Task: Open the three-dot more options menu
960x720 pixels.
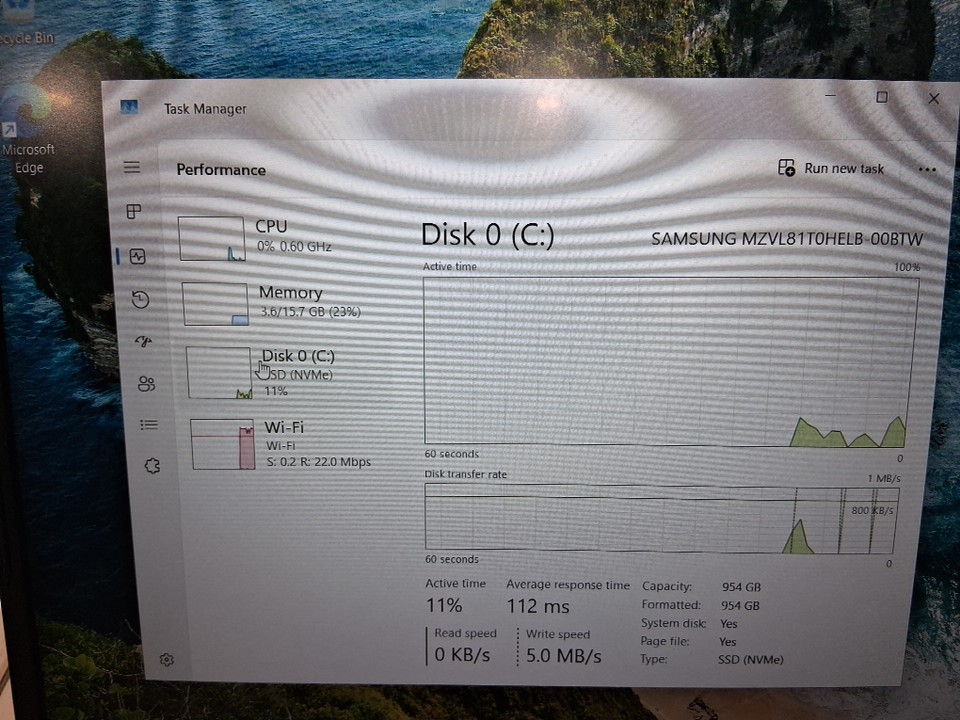Action: [927, 169]
